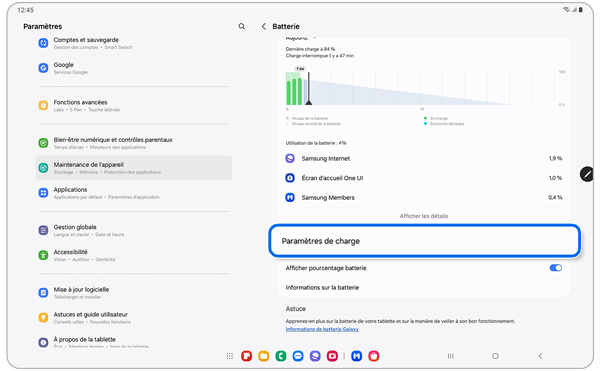Screen dimensions: 600x371
Task: Launch the orange My Files app from taskbar
Action: (264, 356)
